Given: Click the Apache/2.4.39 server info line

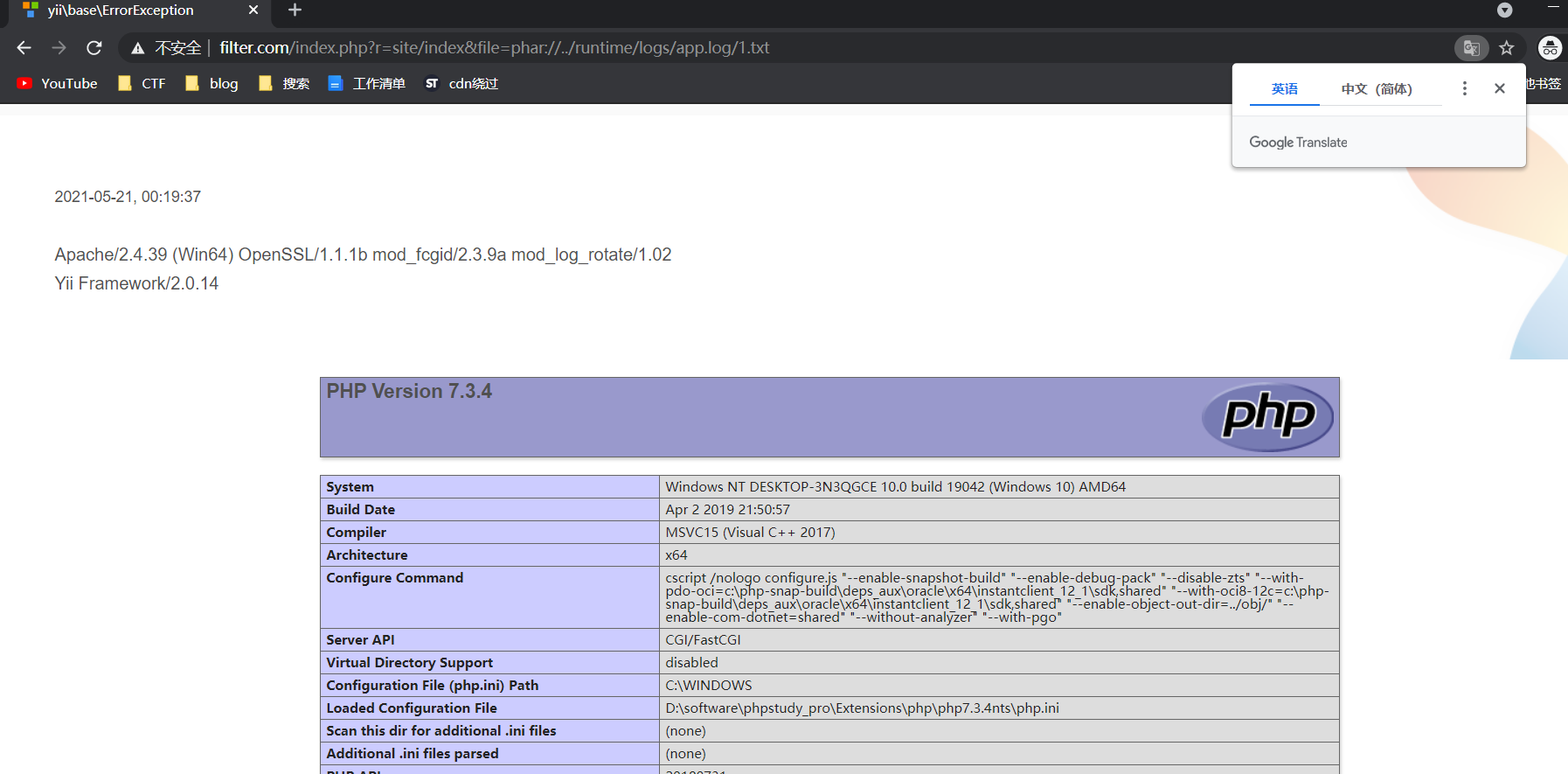Looking at the screenshot, I should point(363,255).
